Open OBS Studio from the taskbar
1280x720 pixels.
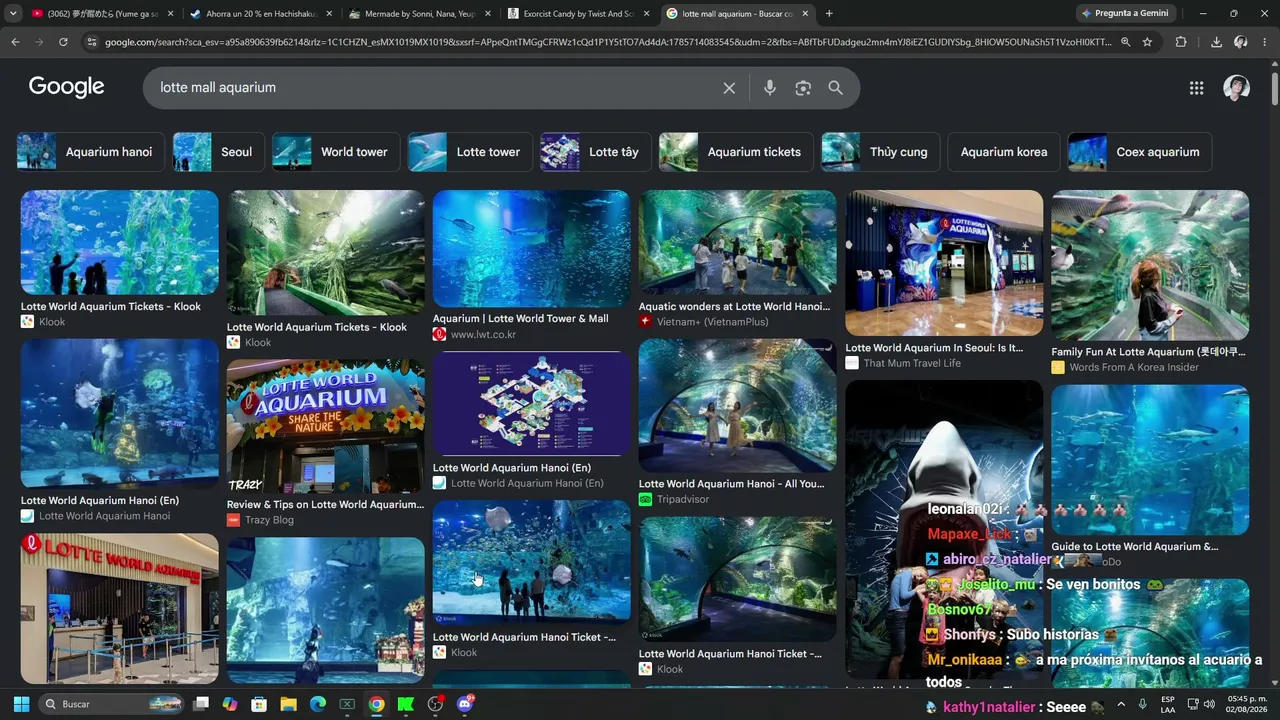coord(435,704)
